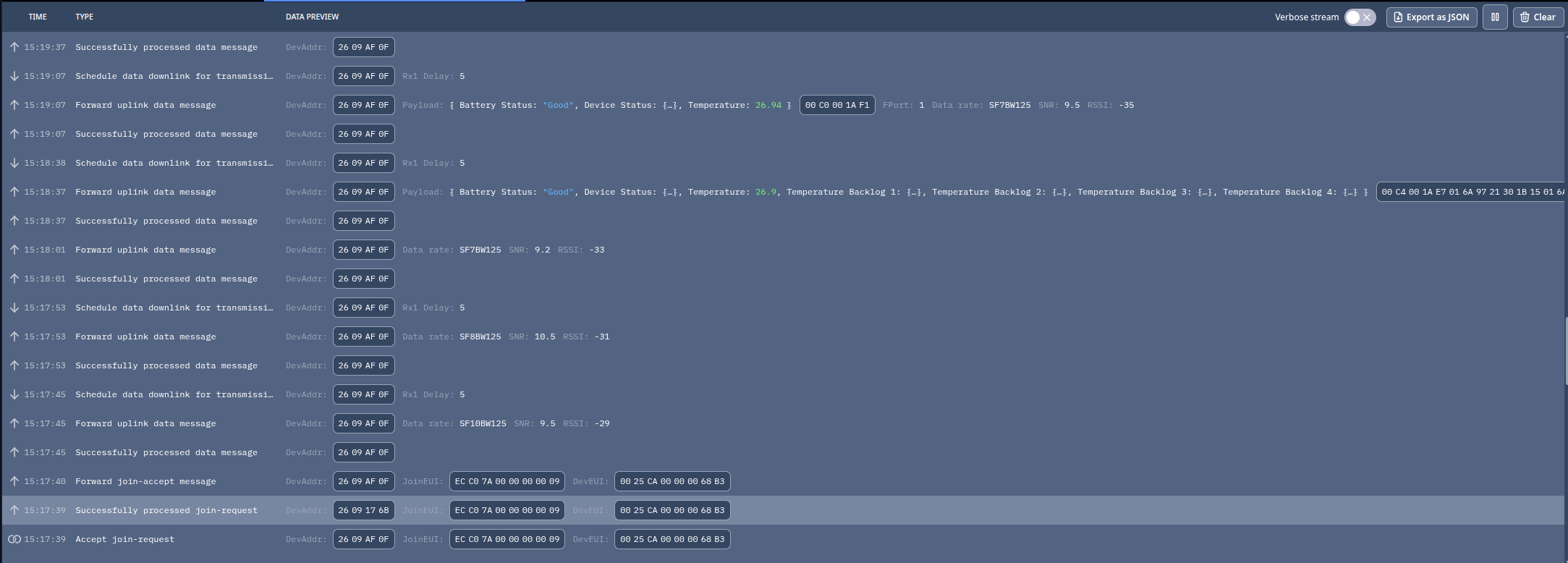1568x563 pixels.
Task: Click the downlink arrow icon at 15:19:07
Action: (14, 76)
